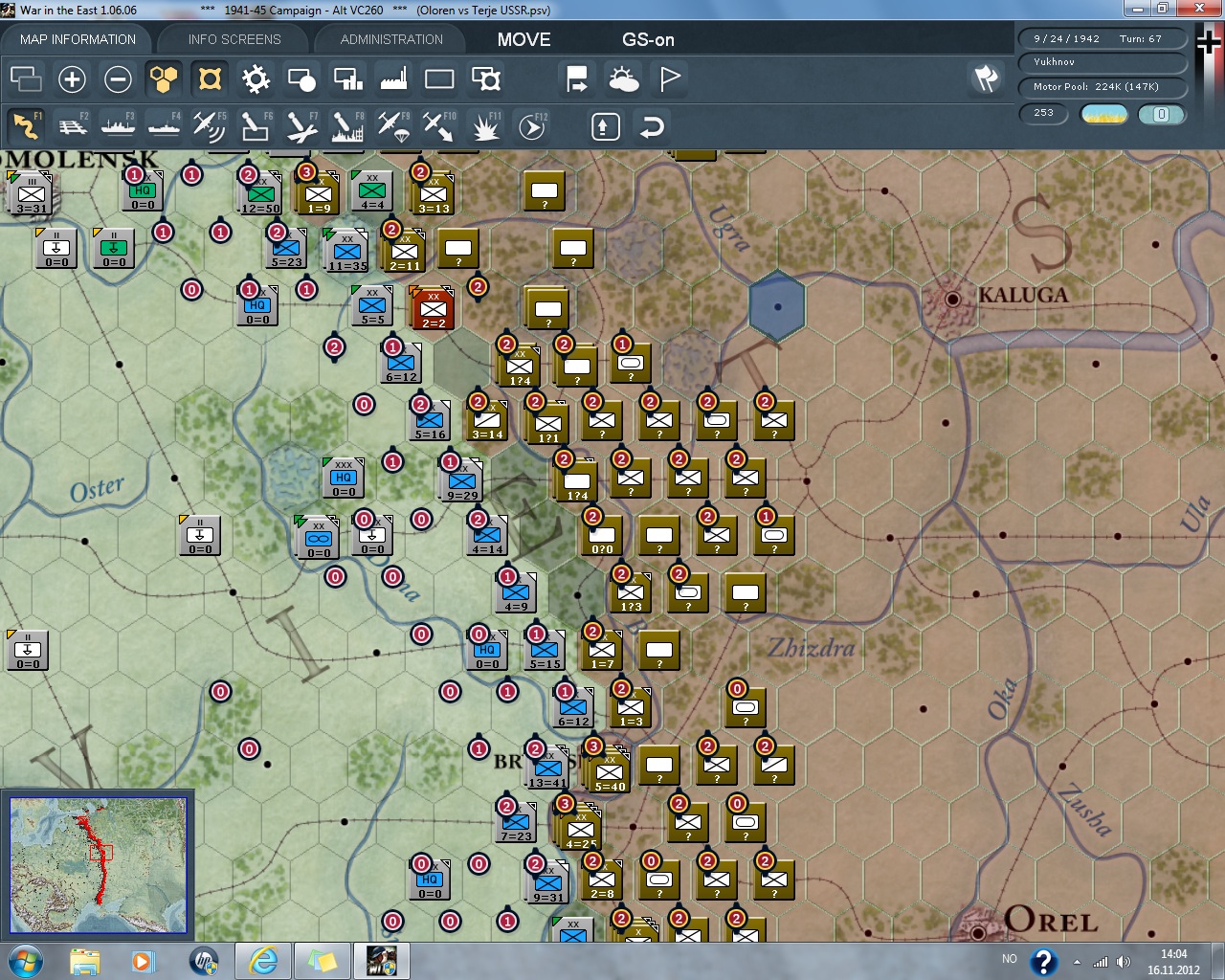Show weather with the sun-cloud icon

[624, 78]
